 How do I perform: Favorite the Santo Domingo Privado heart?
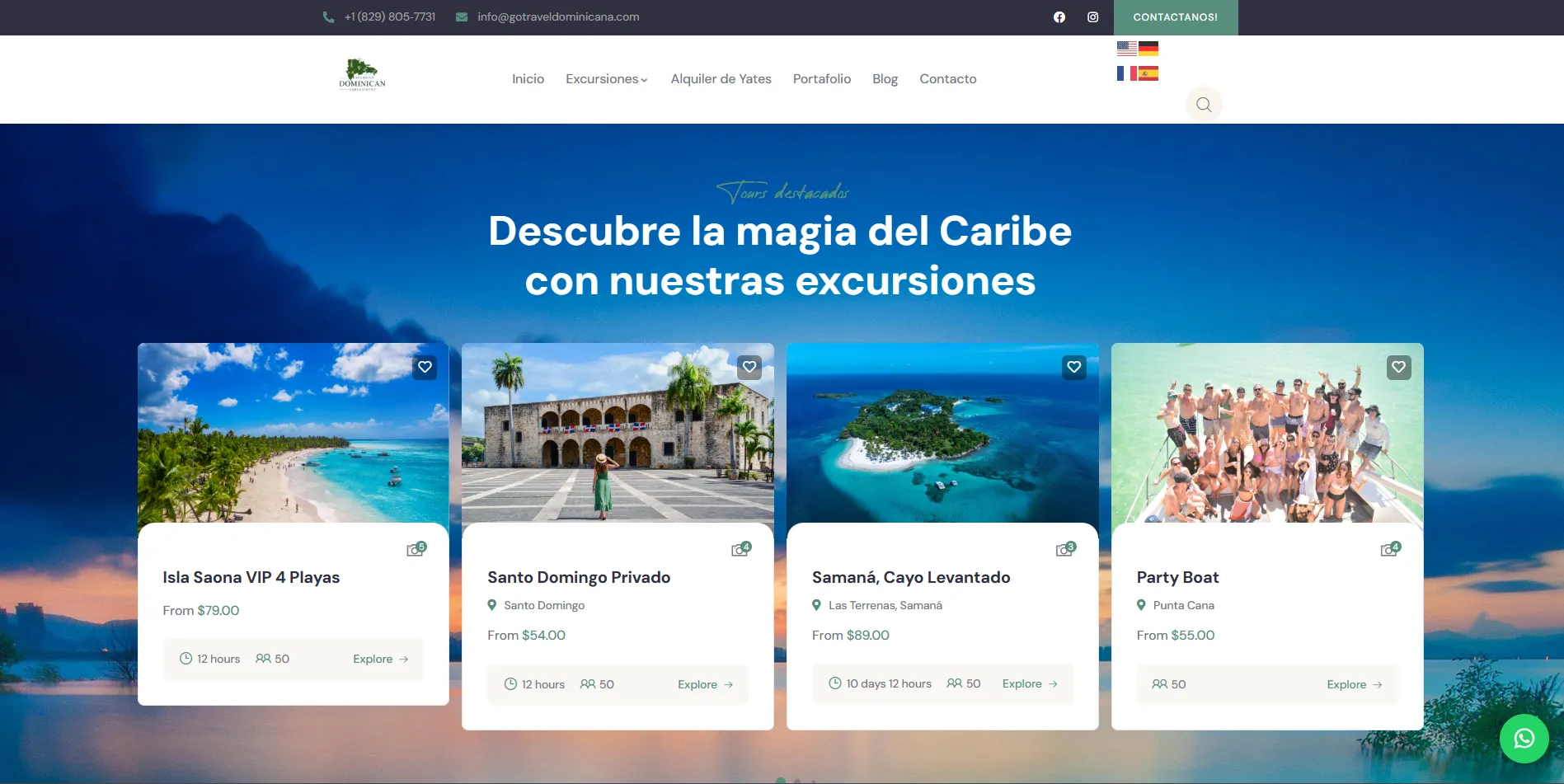coord(749,367)
